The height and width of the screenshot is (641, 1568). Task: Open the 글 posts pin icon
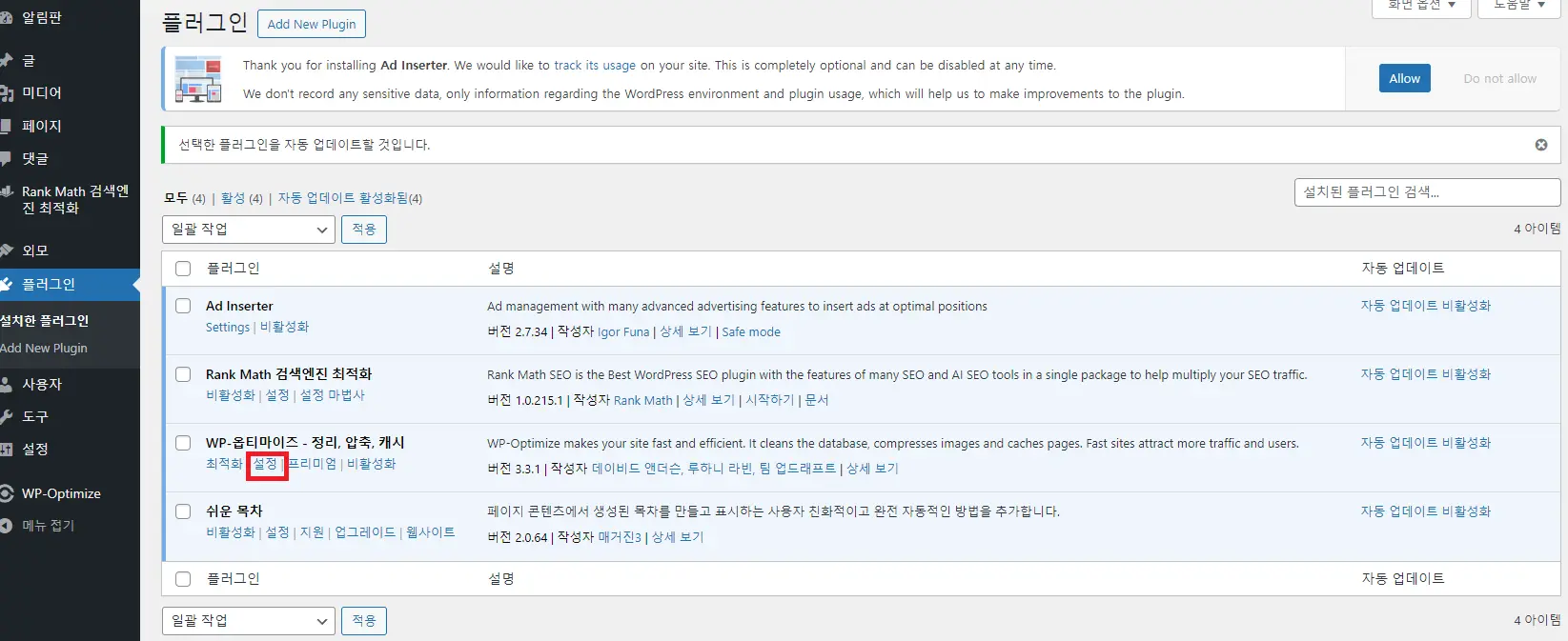(x=6, y=60)
